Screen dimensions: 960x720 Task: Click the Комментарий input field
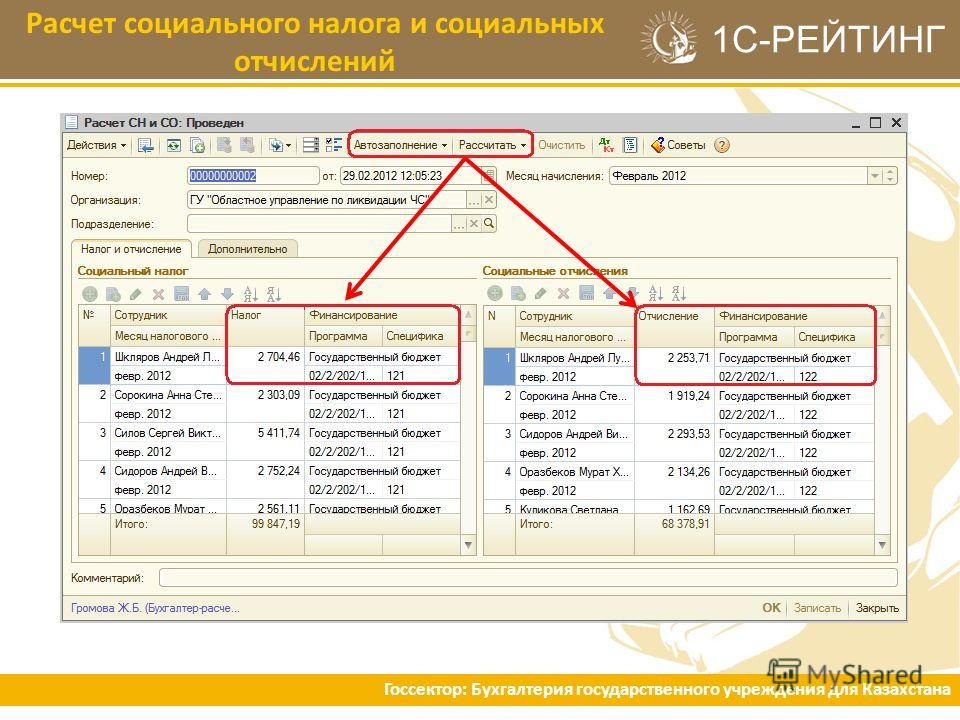pos(528,577)
